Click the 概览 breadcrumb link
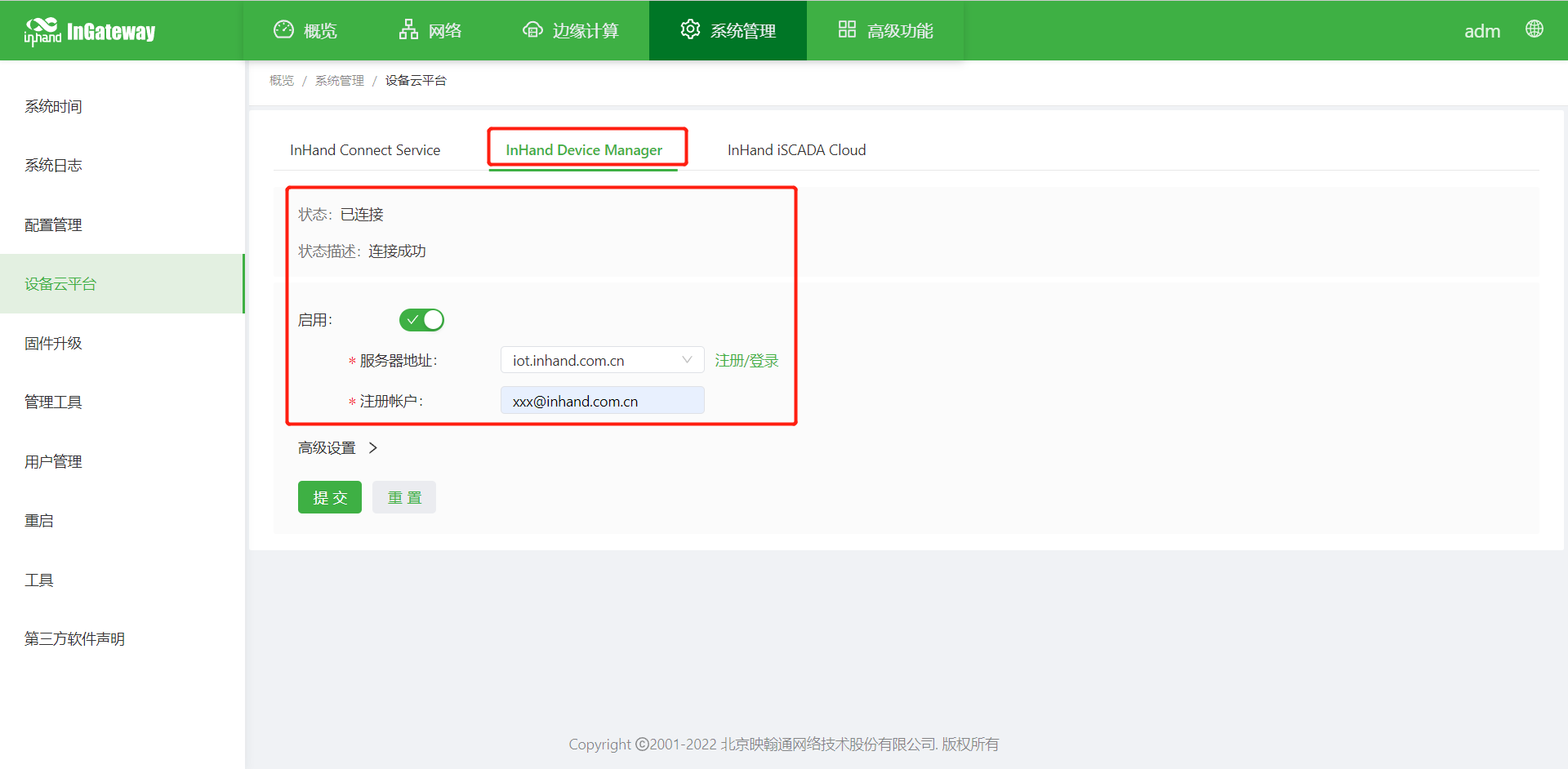1568x769 pixels. coord(282,81)
